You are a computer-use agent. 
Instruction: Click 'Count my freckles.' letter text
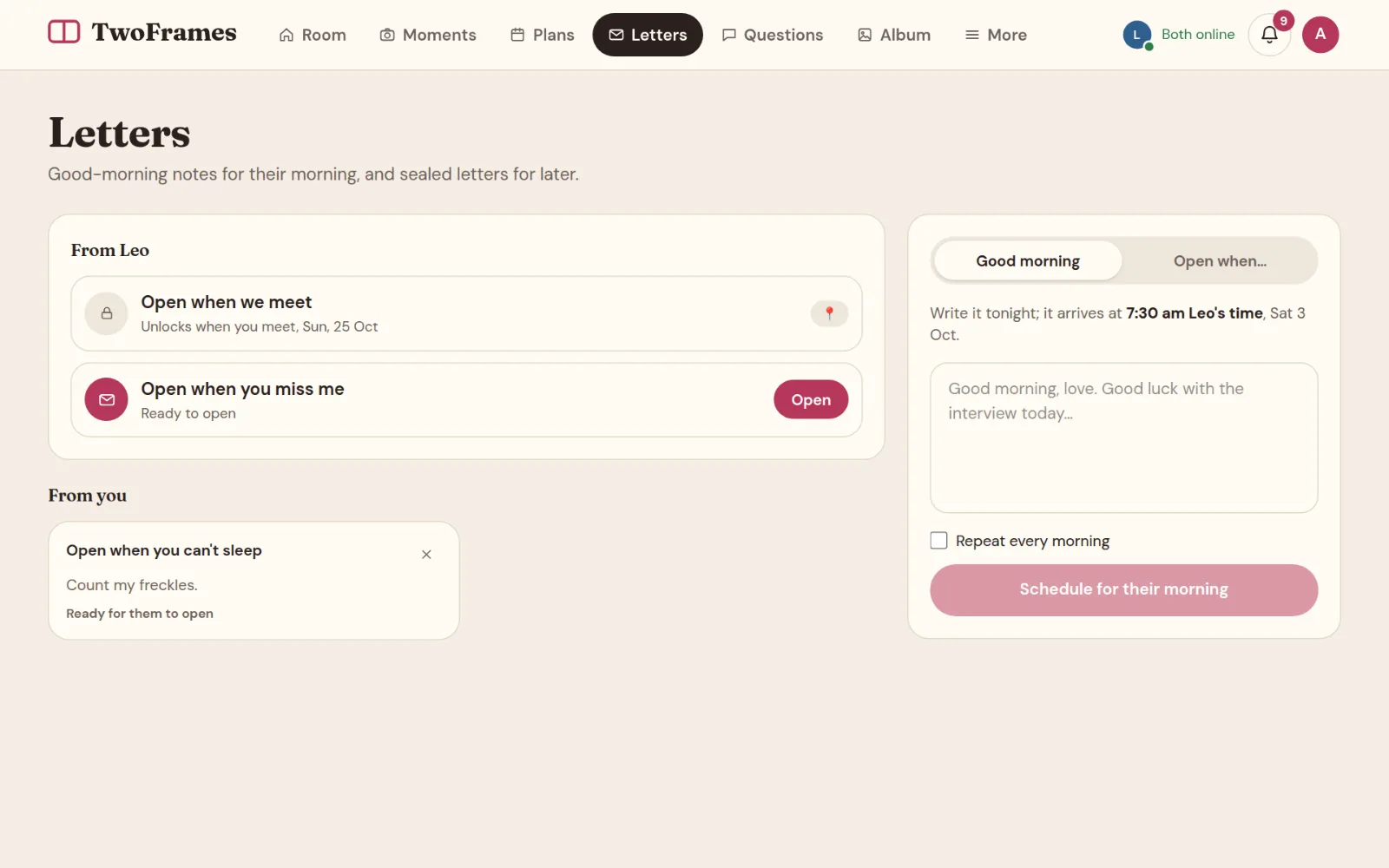[x=132, y=586]
